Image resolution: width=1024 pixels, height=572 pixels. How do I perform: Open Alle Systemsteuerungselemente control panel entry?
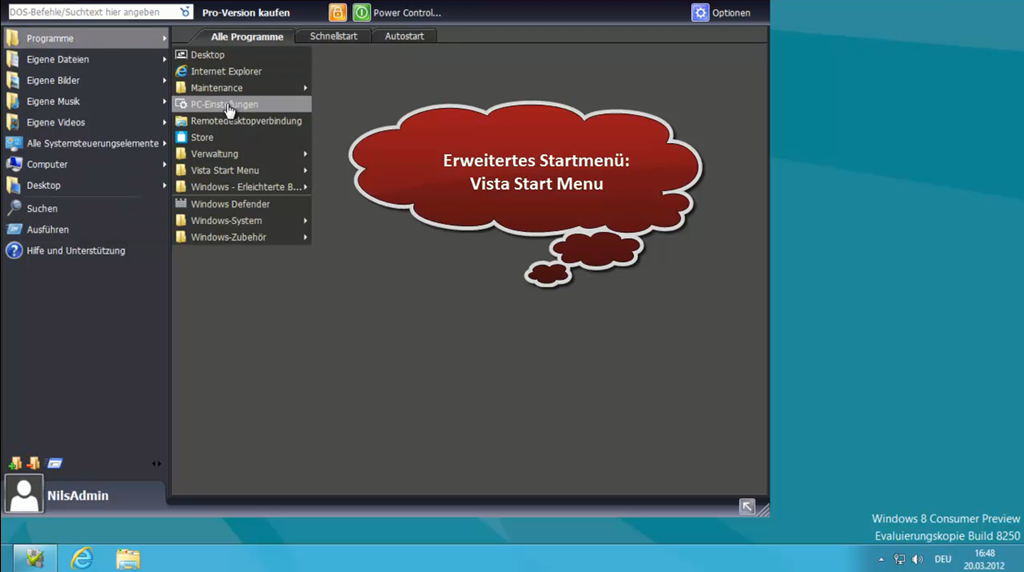tap(85, 143)
